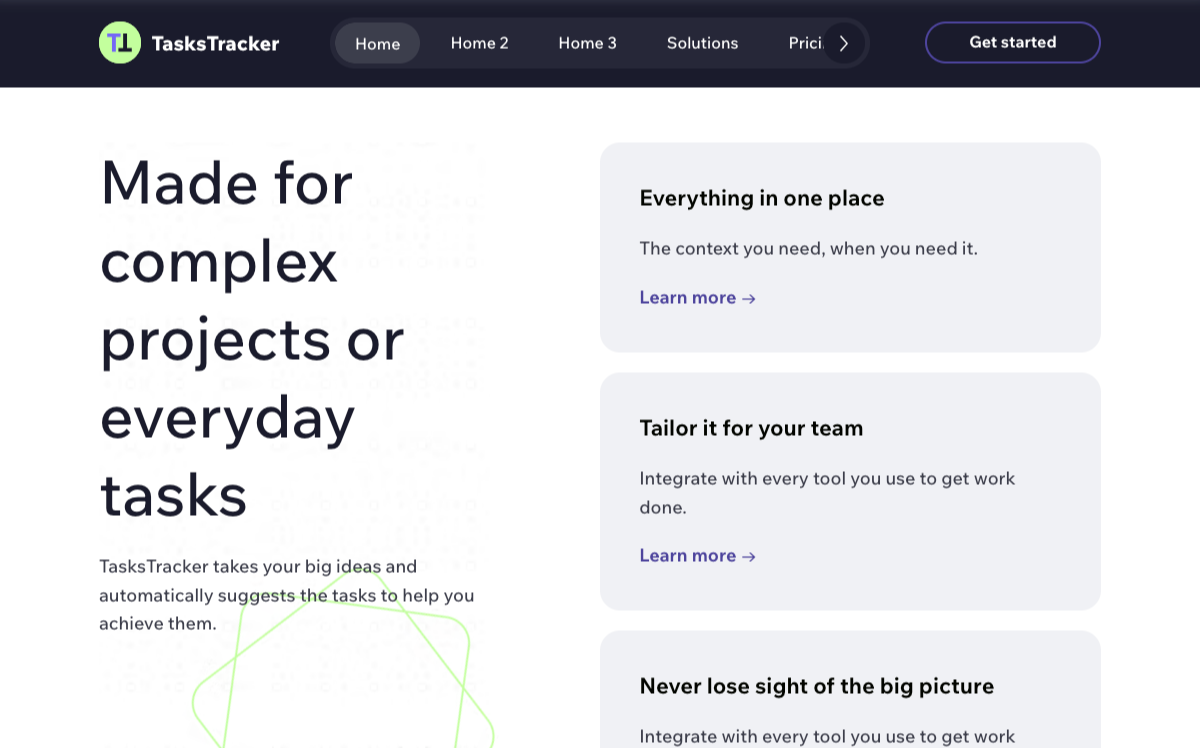Screen dimensions: 1200x748
Task: Open the Home menu item
Action: pyautogui.click(x=377, y=43)
